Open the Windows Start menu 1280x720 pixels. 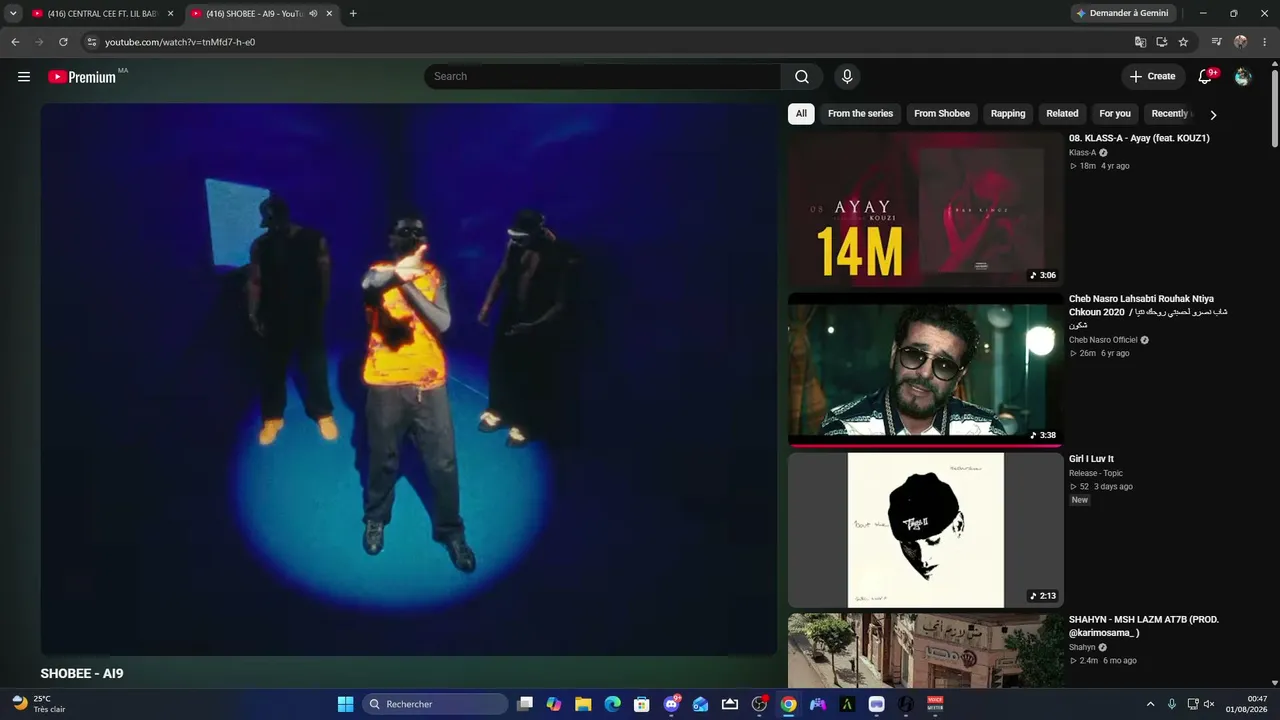pyautogui.click(x=345, y=704)
